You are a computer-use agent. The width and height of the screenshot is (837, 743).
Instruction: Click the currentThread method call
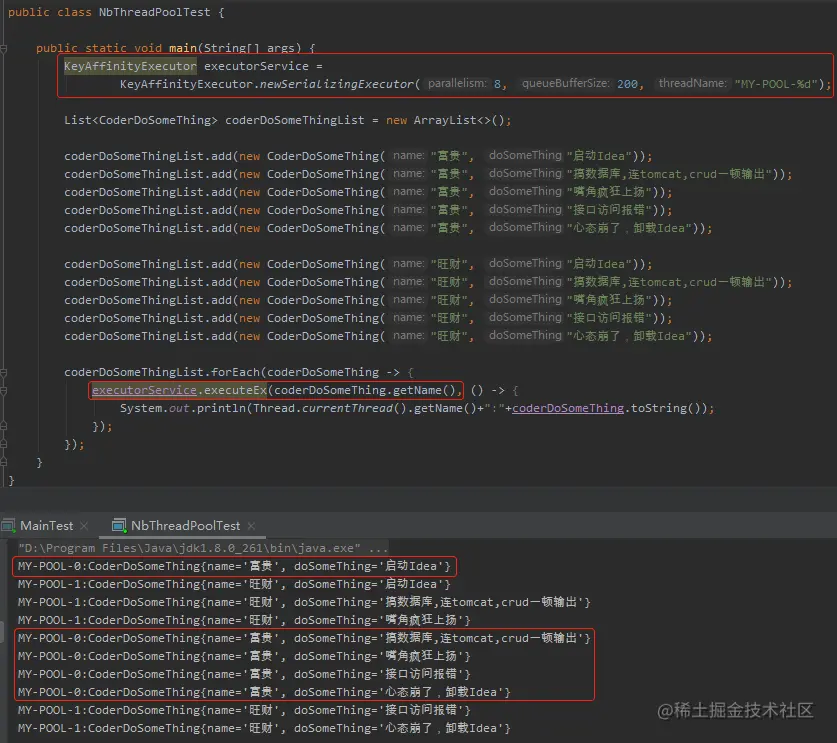tap(347, 408)
